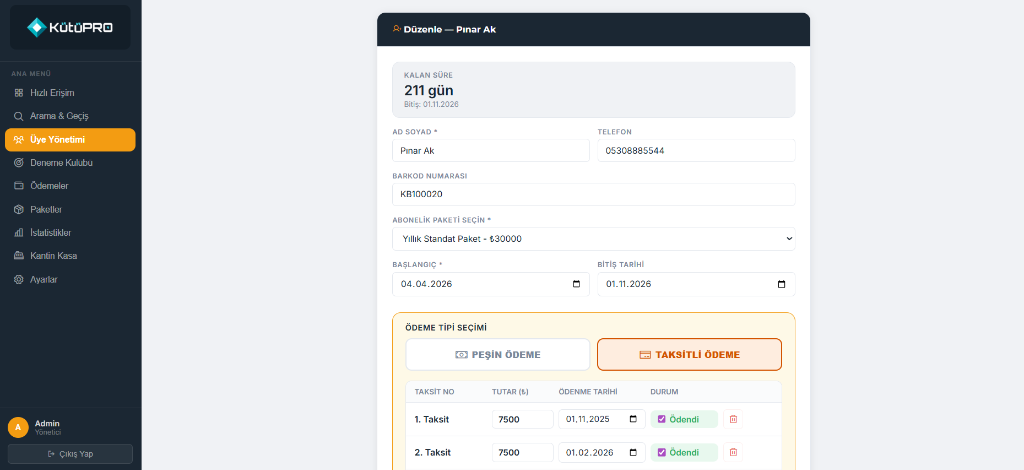Open date picker for 2. Taksit payment date
This screenshot has width=1024, height=470.
[x=633, y=452]
